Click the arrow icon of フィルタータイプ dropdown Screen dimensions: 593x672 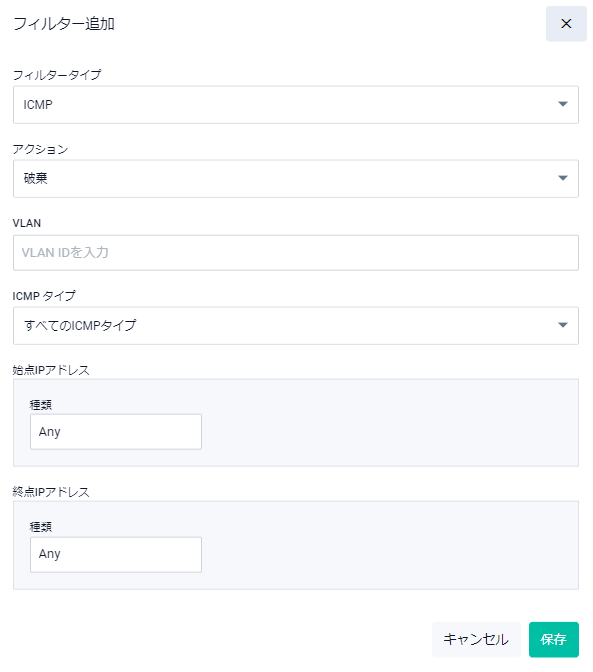click(x=563, y=104)
